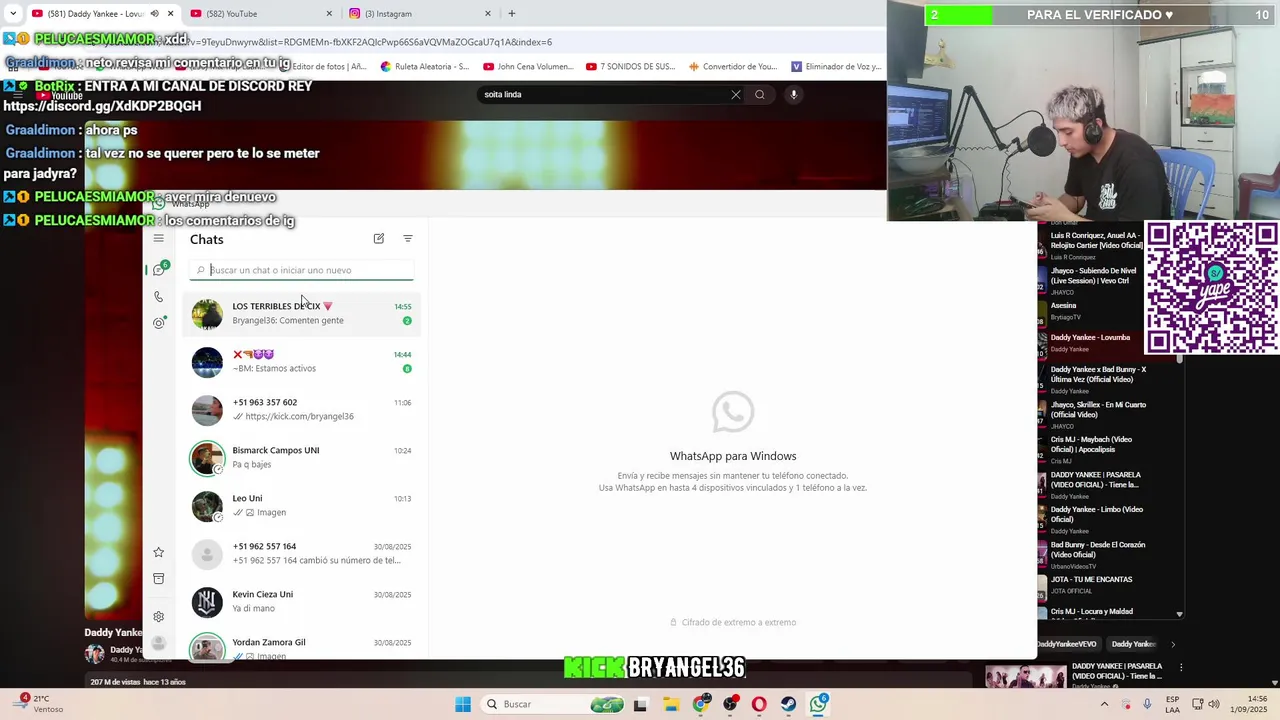The image size is (1280, 720).
Task: Open Kevin Cieza Uni chat
Action: [301, 601]
